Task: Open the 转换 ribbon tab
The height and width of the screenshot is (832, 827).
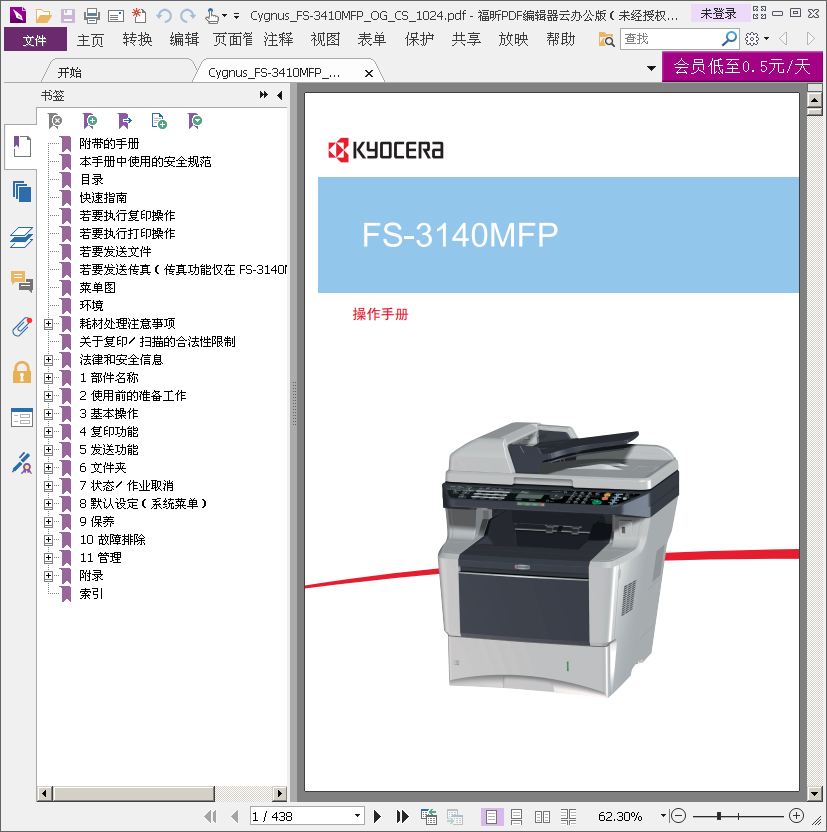Action: tap(137, 40)
